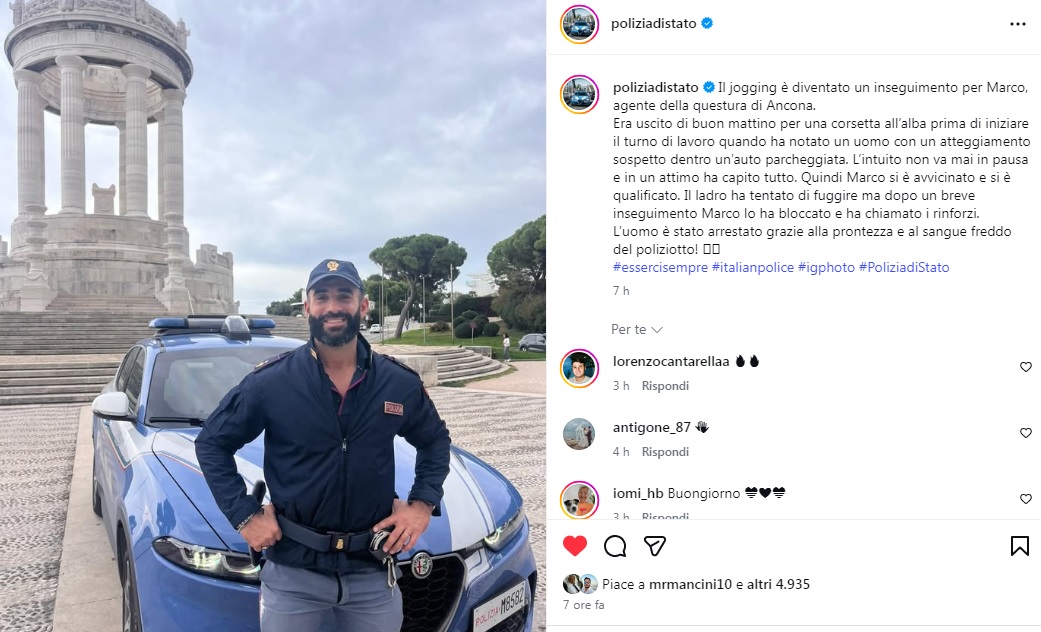Screen dimensions: 1041x632
Task: View mrmancini10 in likes line
Action: click(x=690, y=584)
